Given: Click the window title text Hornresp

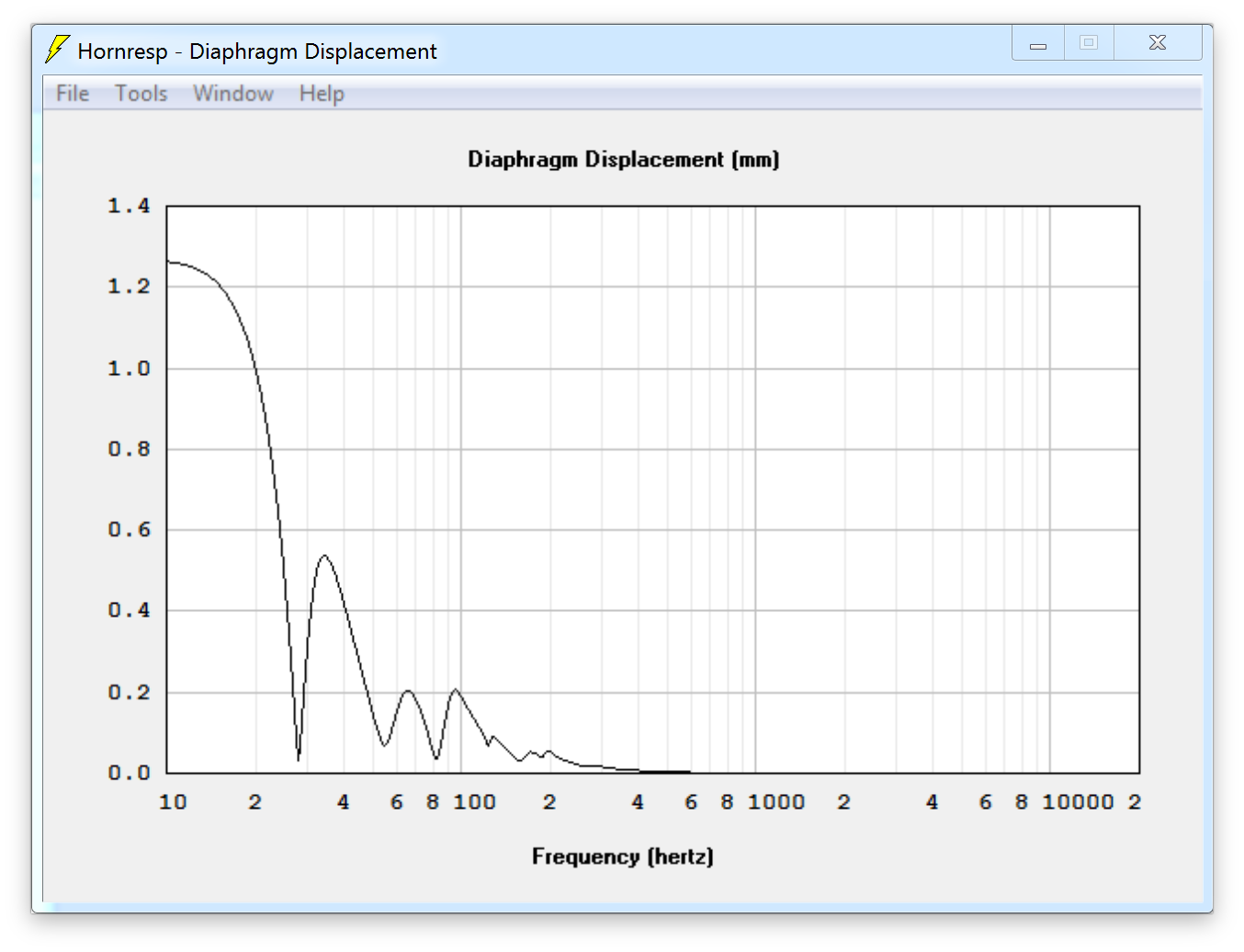Looking at the screenshot, I should click(x=122, y=51).
